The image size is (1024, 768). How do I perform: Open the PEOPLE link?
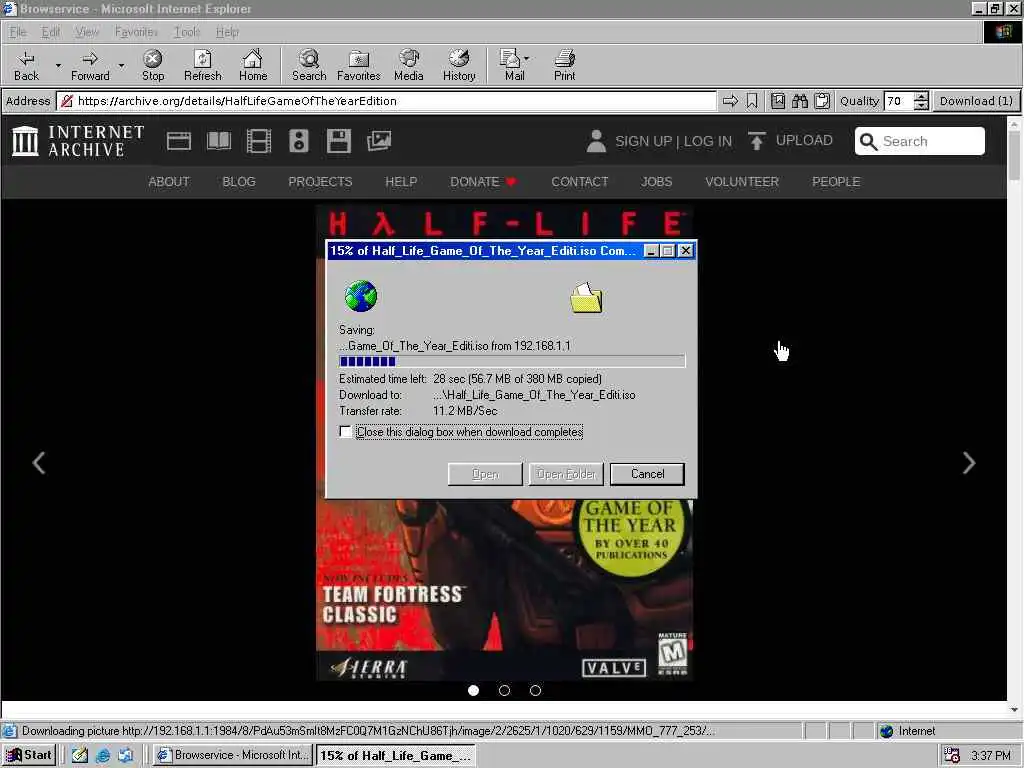pos(836,182)
